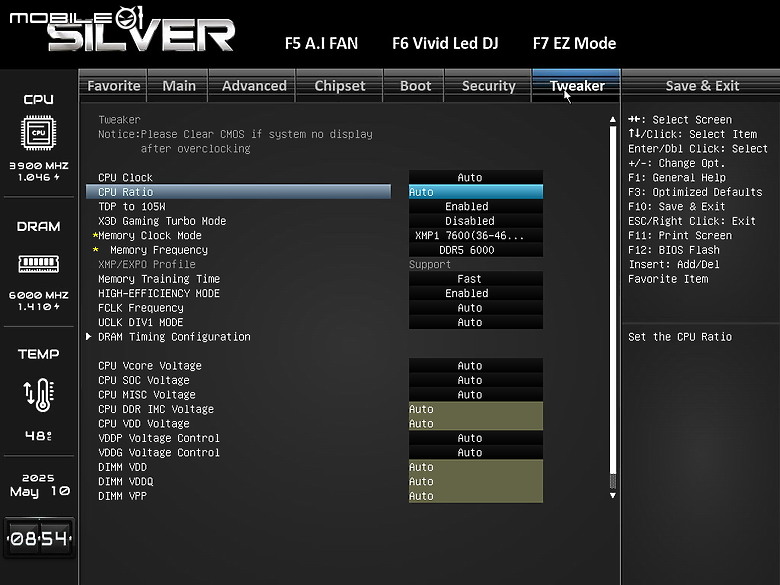The image size is (780, 585).
Task: Select X3D Gaming Turbo Mode label
Action: coord(162,221)
